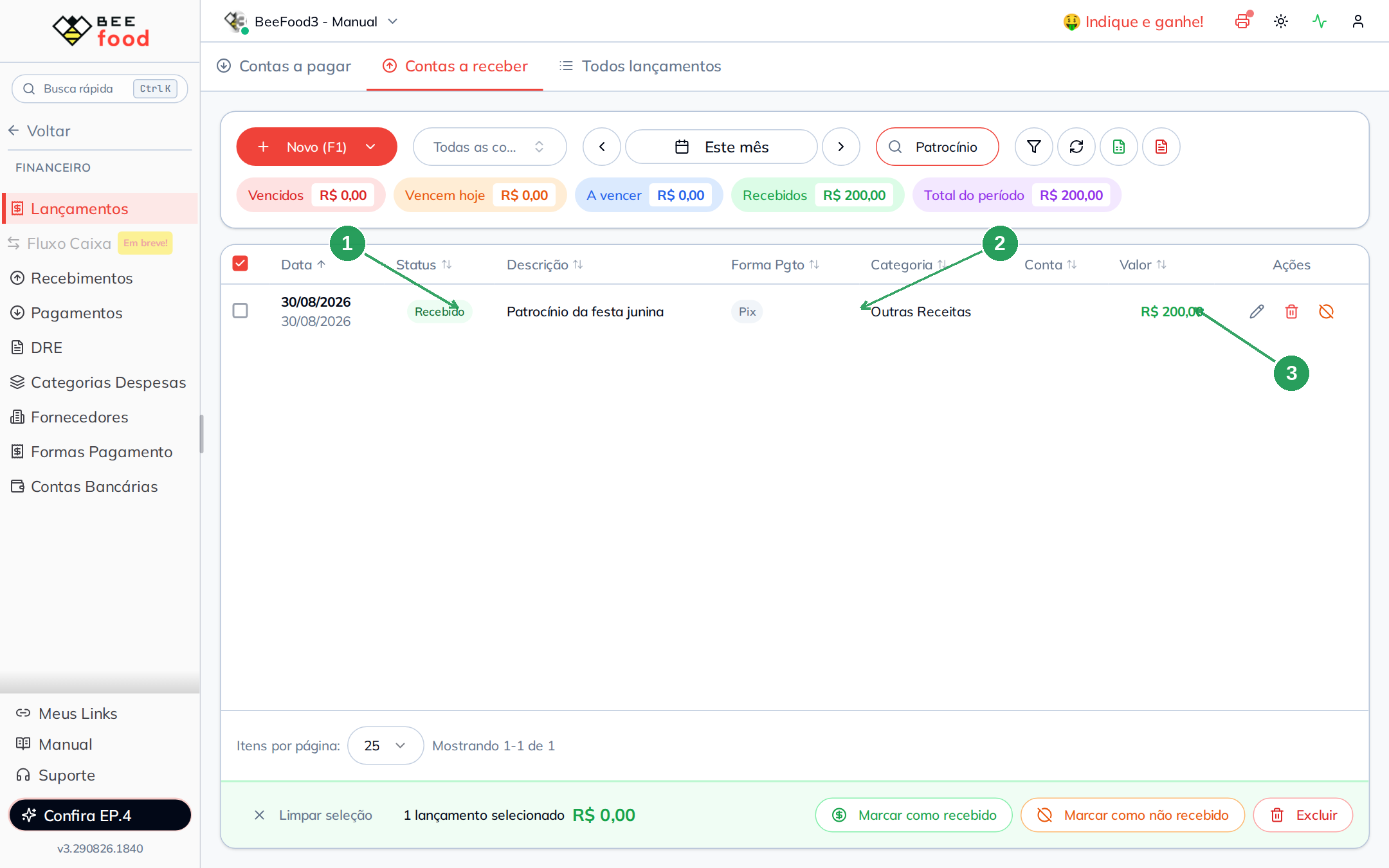Click the calendar icon in Este mês
This screenshot has width=1389, height=868.
[x=682, y=147]
